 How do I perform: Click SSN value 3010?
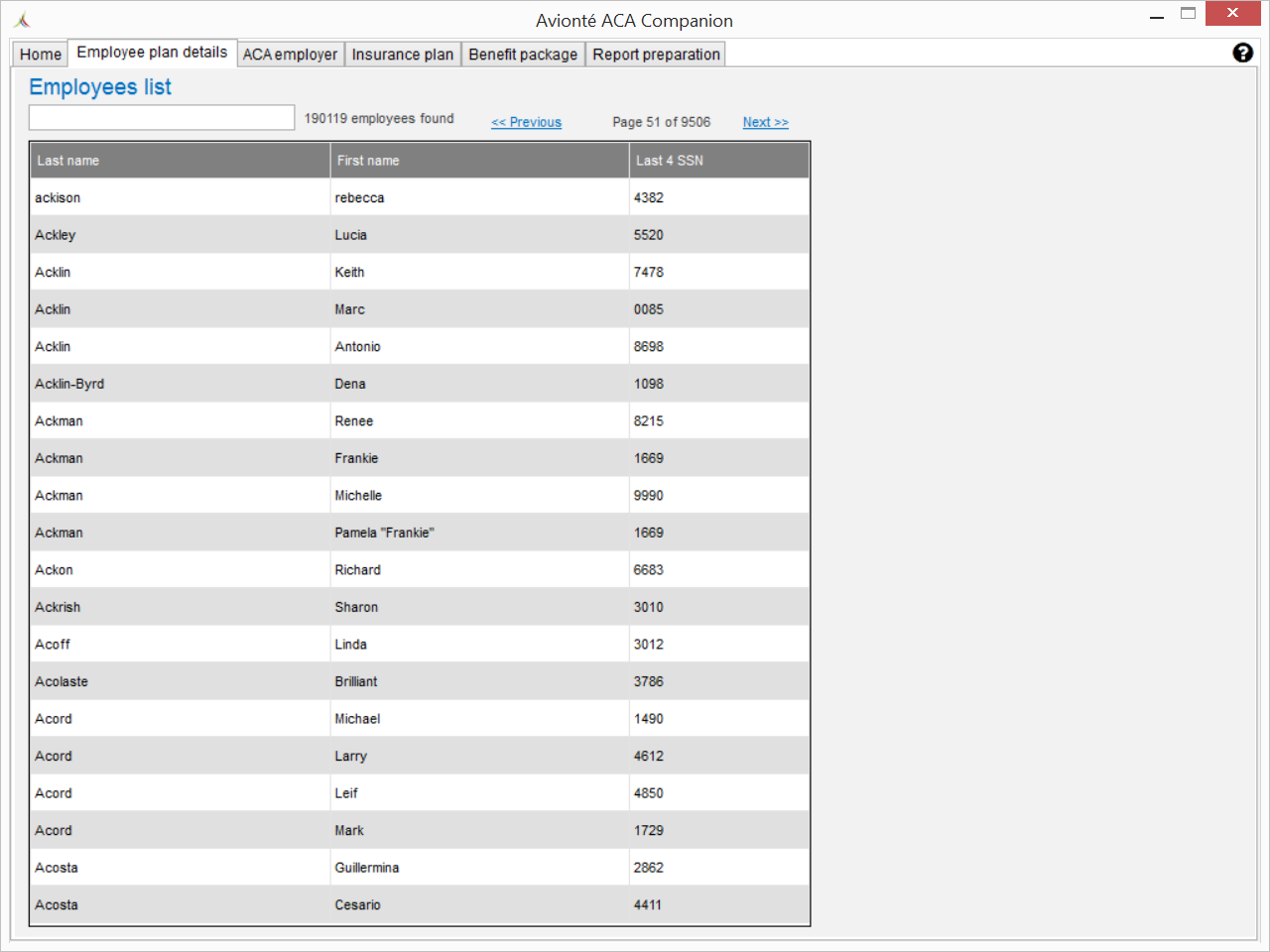coord(649,607)
